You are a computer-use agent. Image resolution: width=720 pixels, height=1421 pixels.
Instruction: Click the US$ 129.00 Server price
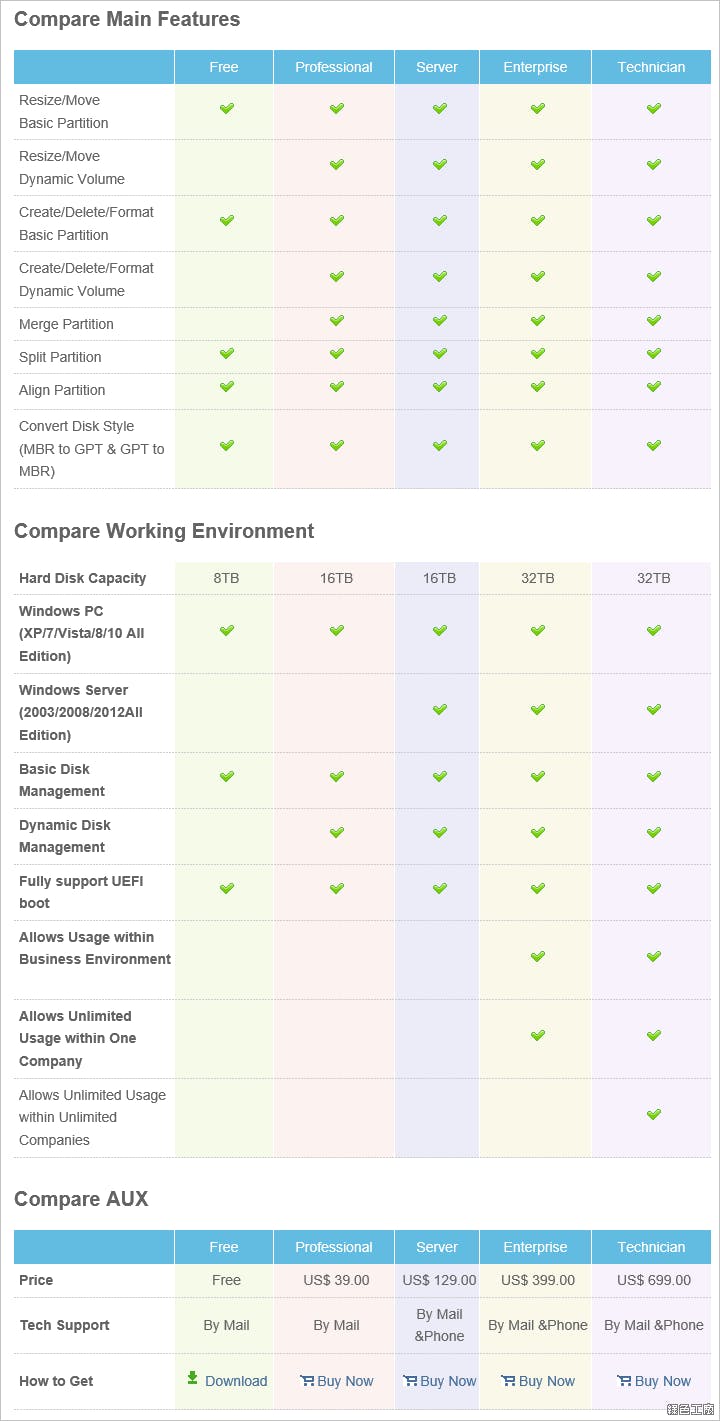[439, 1280]
